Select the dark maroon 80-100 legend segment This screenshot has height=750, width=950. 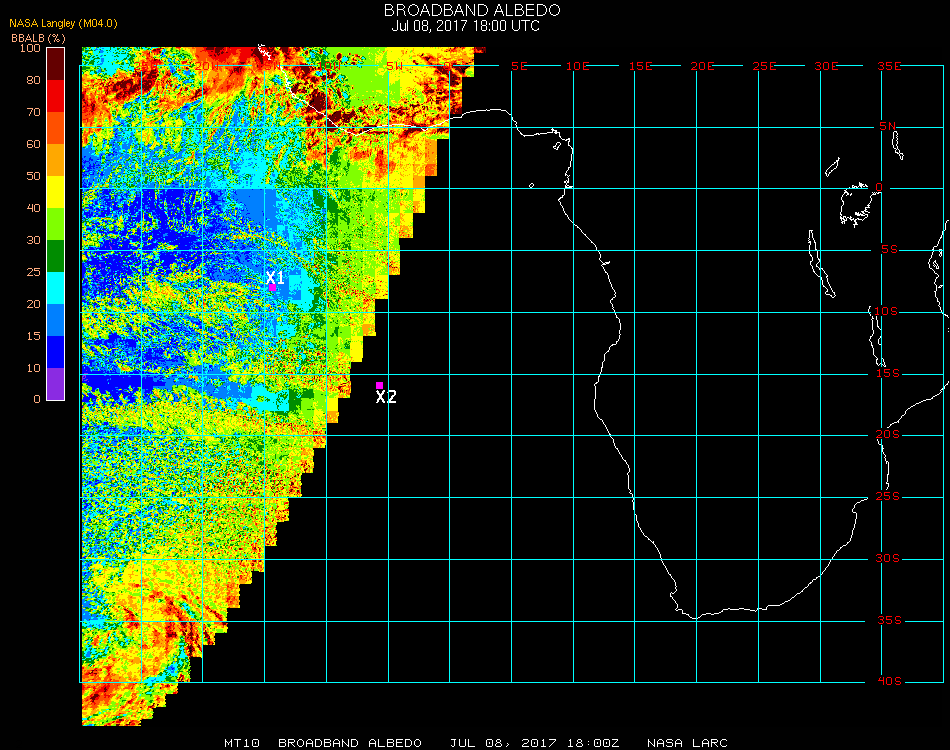(x=56, y=64)
